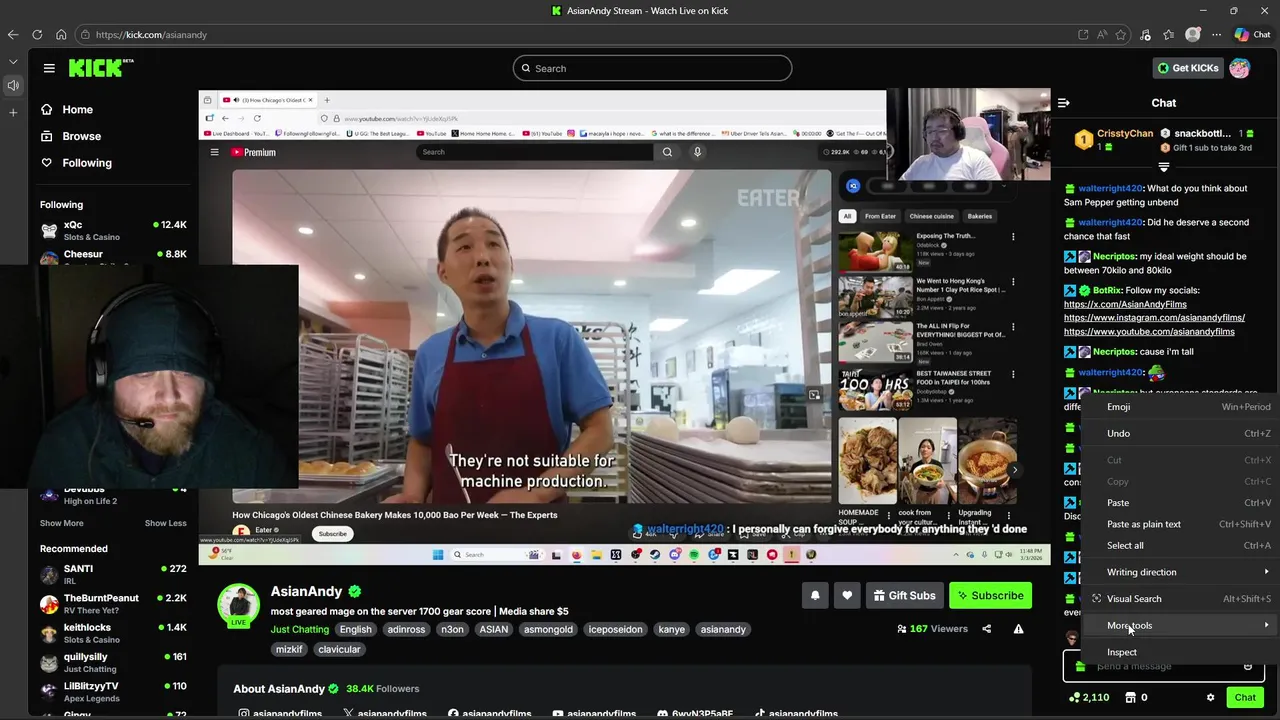Expand the gift leaderboard chevron under CrisstyChan
This screenshot has height=720, width=1280.
tap(1164, 167)
